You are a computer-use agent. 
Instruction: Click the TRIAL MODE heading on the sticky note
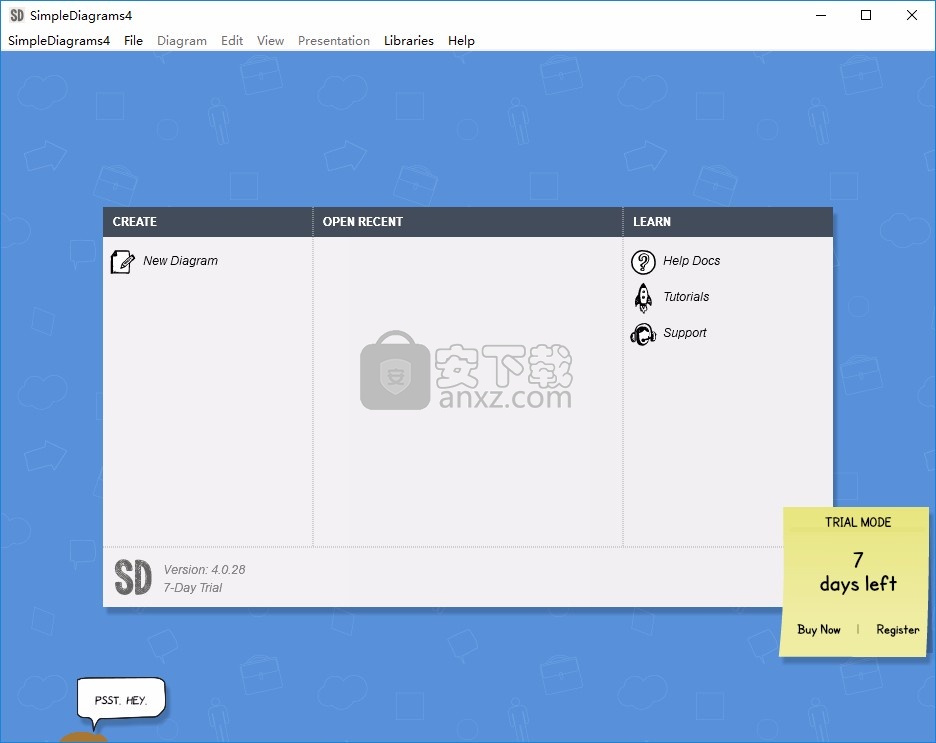click(x=858, y=522)
